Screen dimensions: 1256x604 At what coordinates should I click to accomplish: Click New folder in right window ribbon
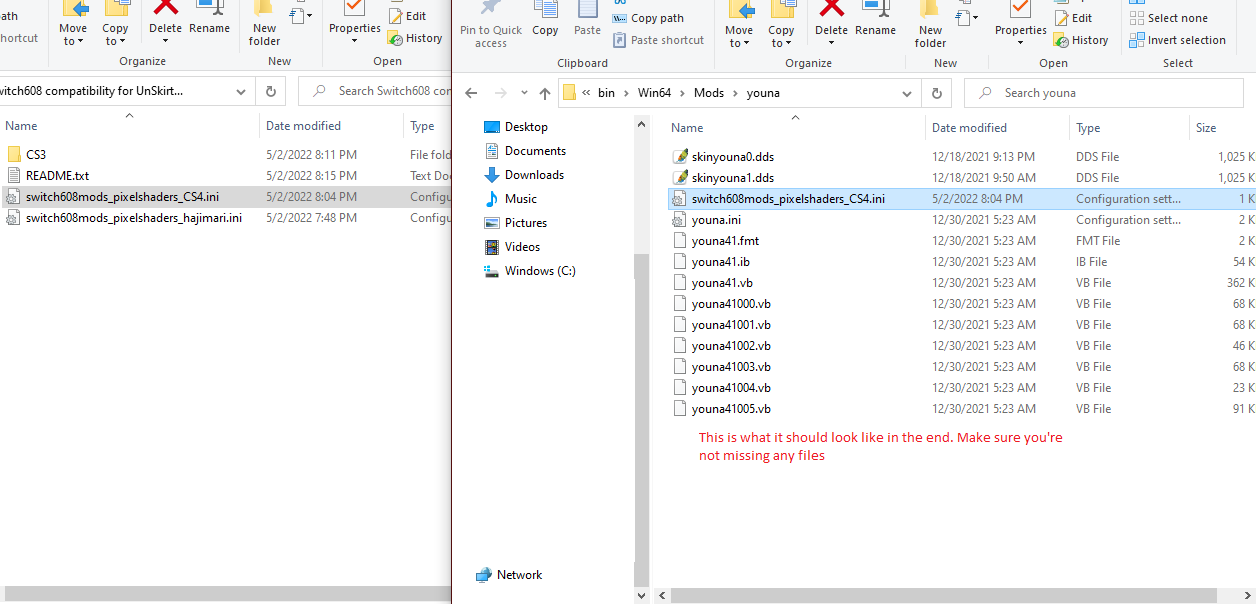click(x=930, y=24)
